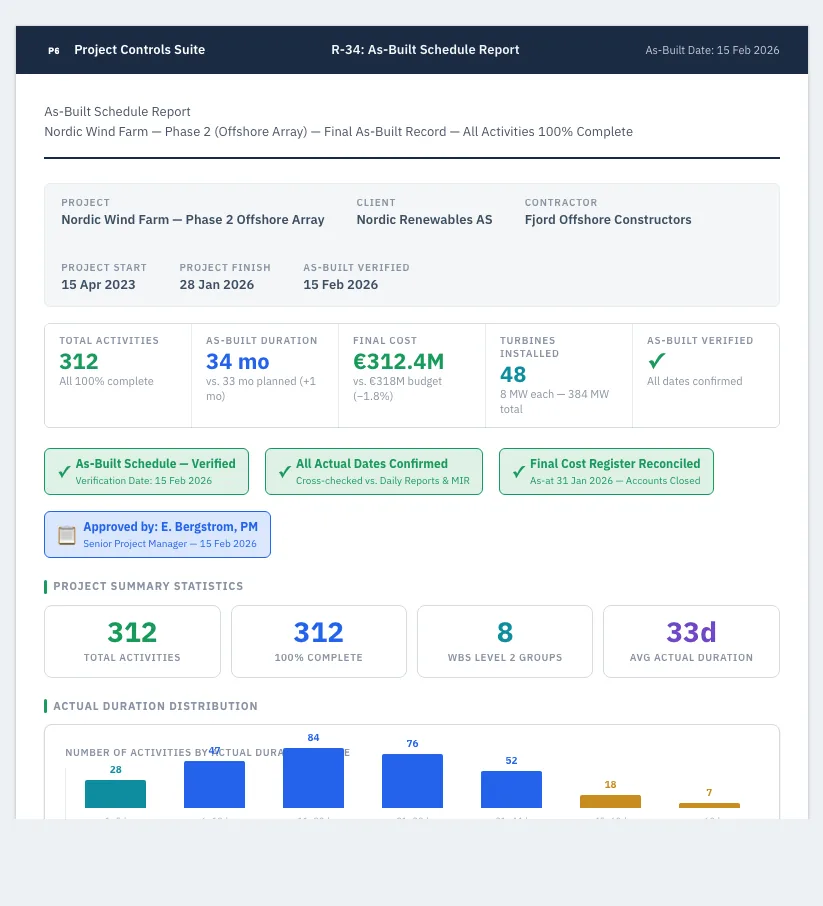Click checkmark icon in All Actual Dates Confirmed badge

point(285,471)
